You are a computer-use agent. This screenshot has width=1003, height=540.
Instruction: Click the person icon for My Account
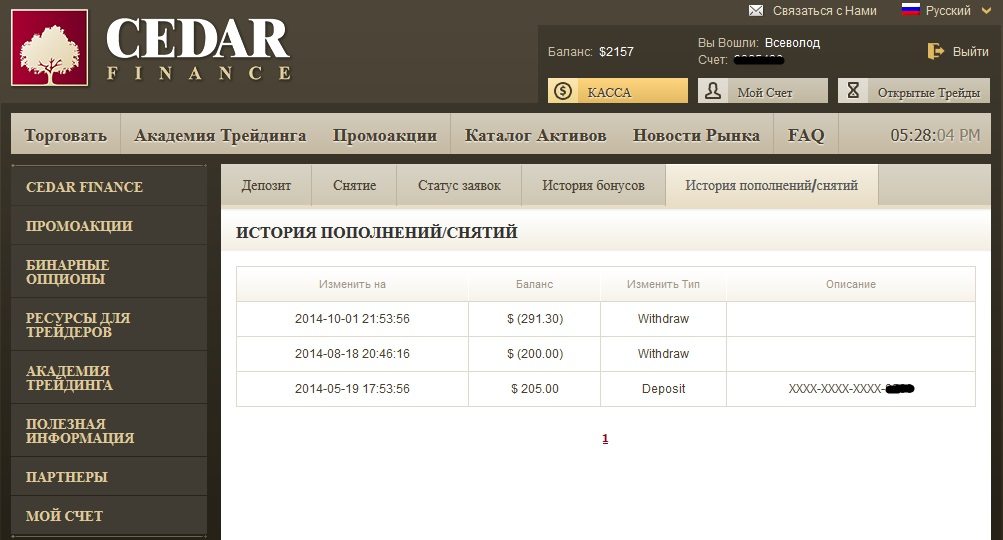[713, 91]
